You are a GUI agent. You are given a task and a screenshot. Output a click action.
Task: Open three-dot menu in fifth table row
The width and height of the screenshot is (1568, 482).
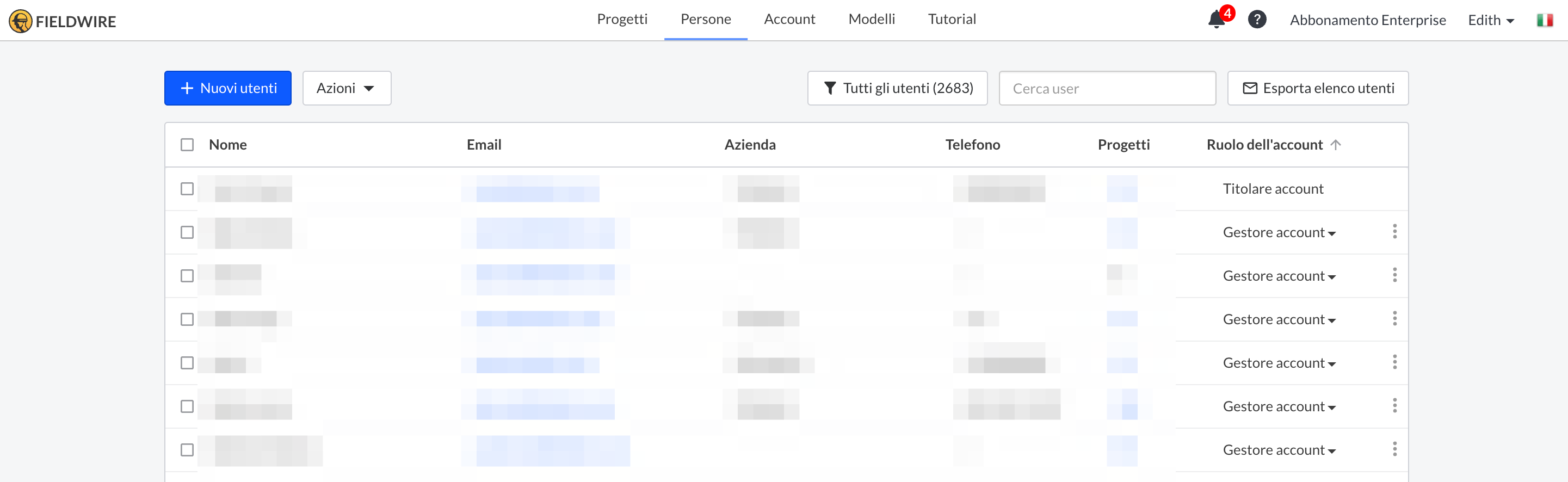point(1394,362)
